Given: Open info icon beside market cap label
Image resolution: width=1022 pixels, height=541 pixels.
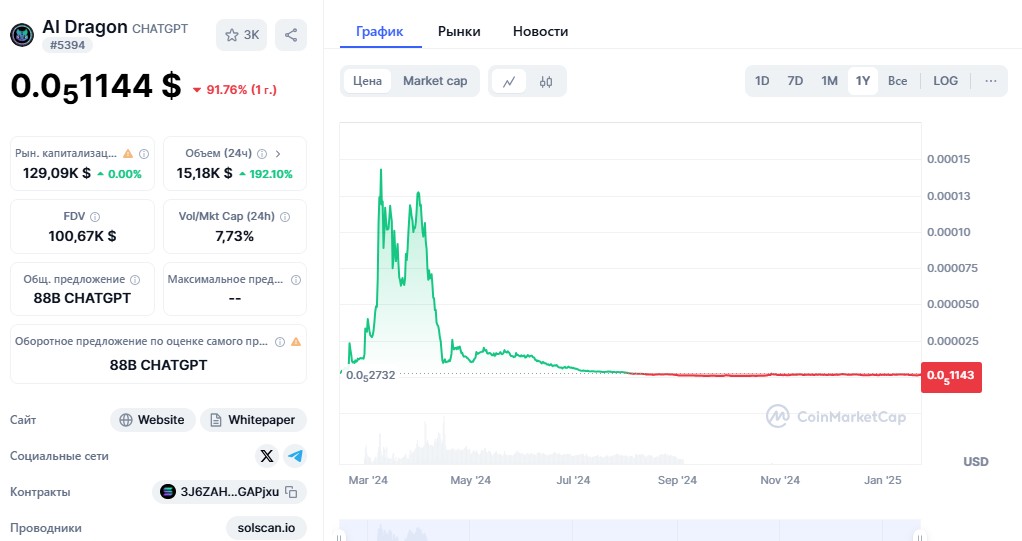Looking at the screenshot, I should (x=144, y=154).
